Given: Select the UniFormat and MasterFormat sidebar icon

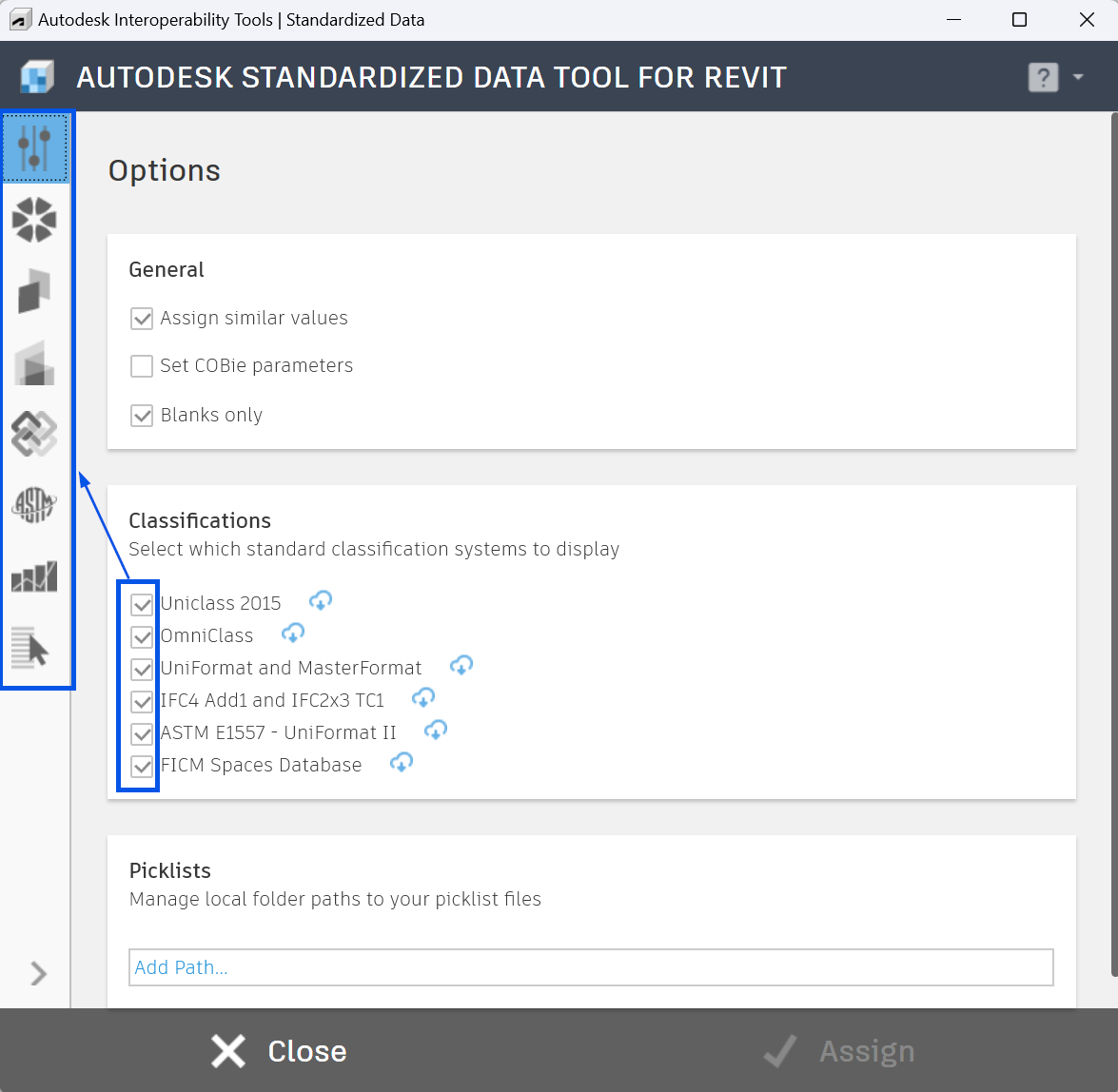Looking at the screenshot, I should click(34, 362).
